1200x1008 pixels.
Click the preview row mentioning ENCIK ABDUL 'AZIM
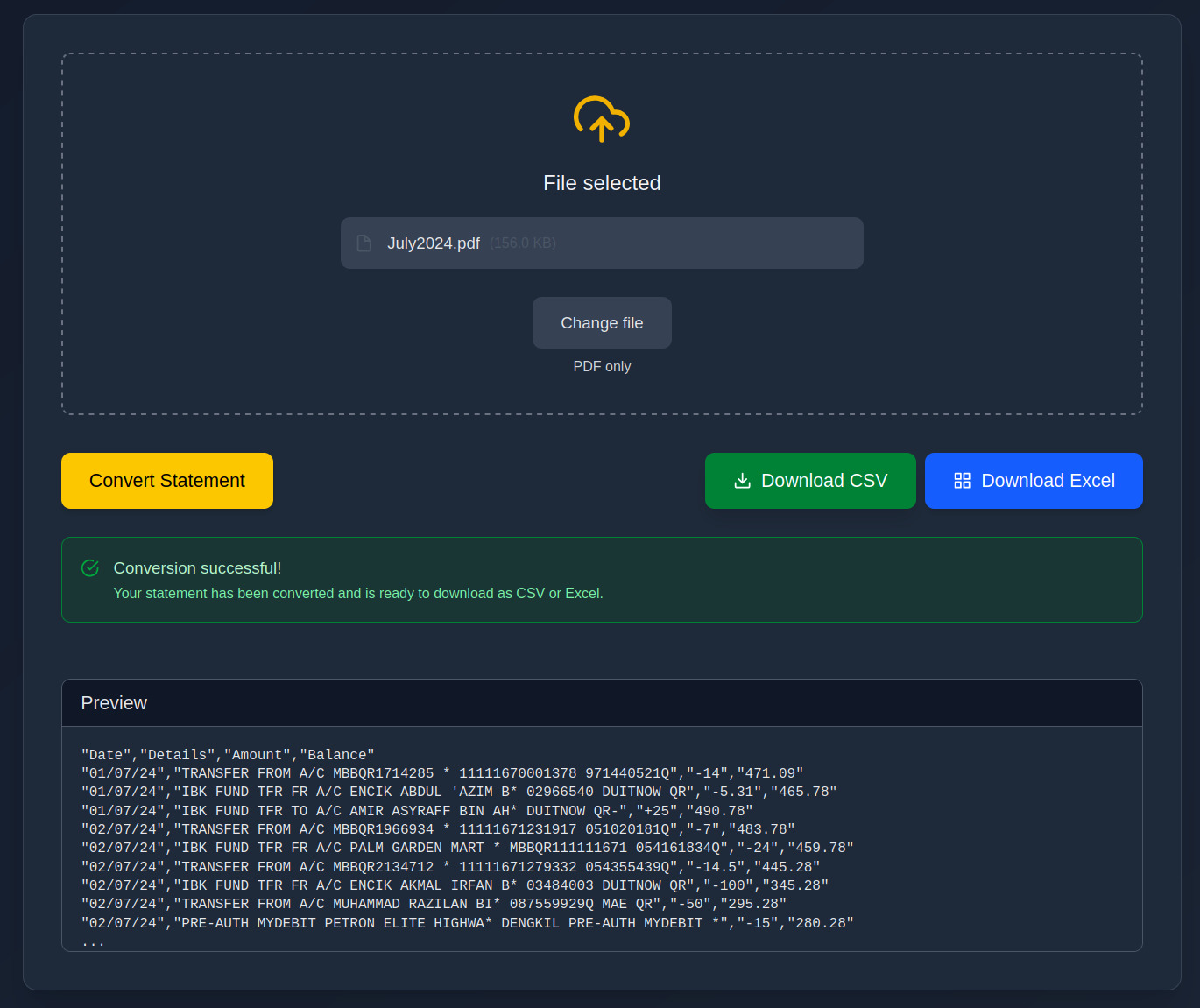pos(459,792)
